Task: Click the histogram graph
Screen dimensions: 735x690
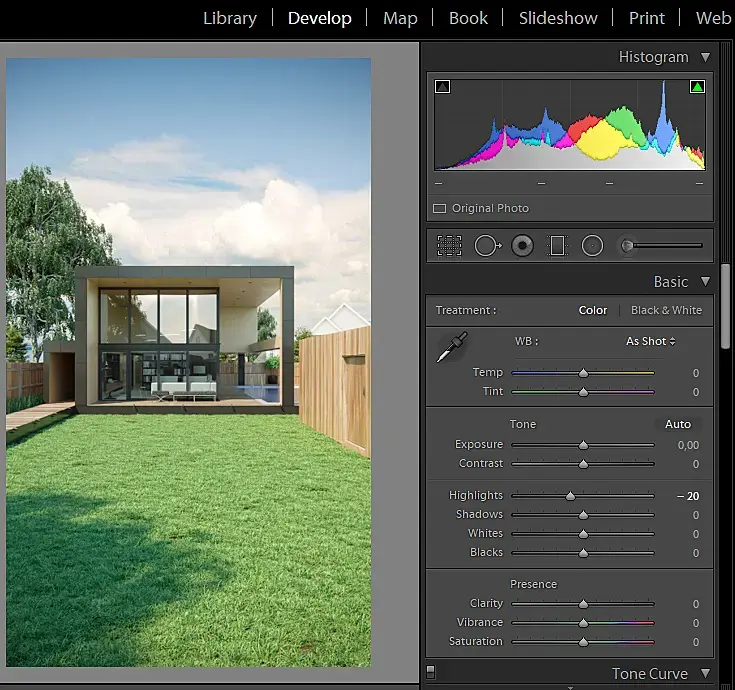Action: (x=570, y=125)
